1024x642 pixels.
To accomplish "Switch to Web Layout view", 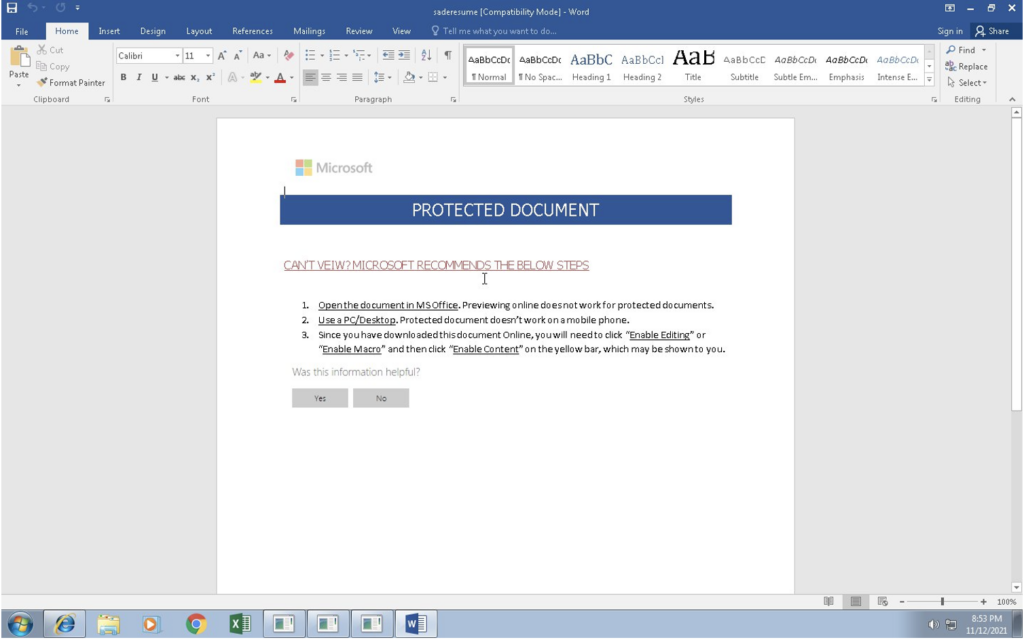I will 882,602.
